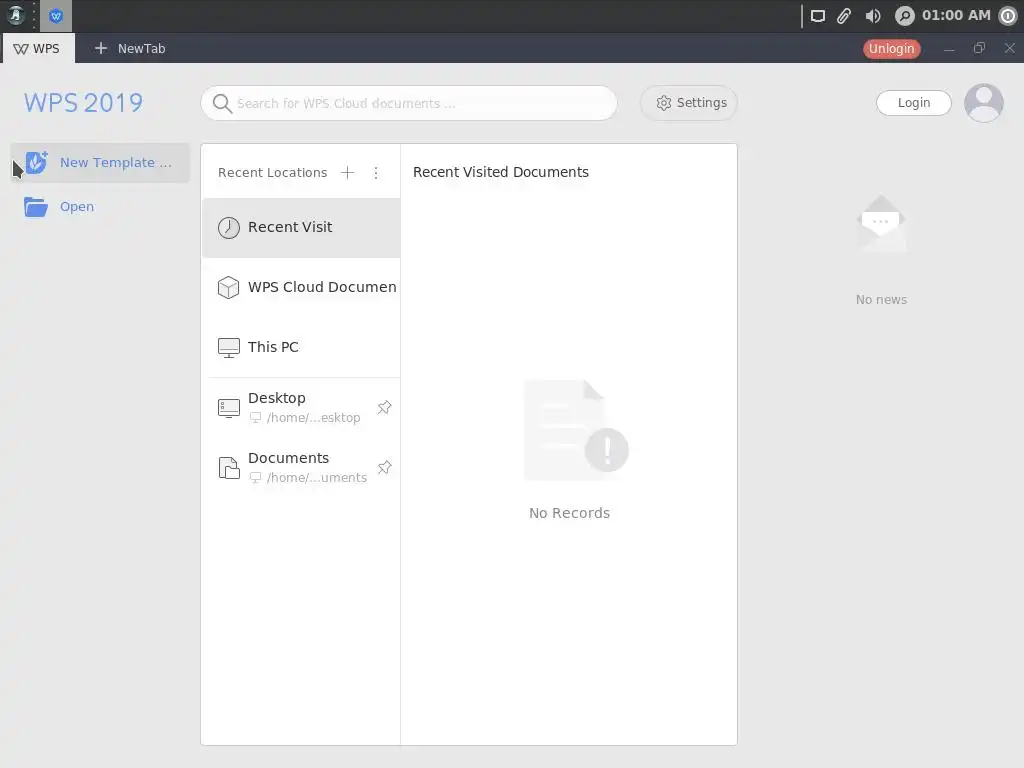
Task: Select Documents location entry
Action: pos(301,468)
